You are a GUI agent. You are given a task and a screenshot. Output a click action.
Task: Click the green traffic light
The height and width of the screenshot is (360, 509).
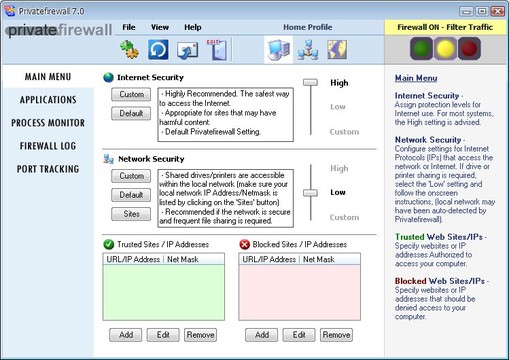pyautogui.click(x=421, y=49)
